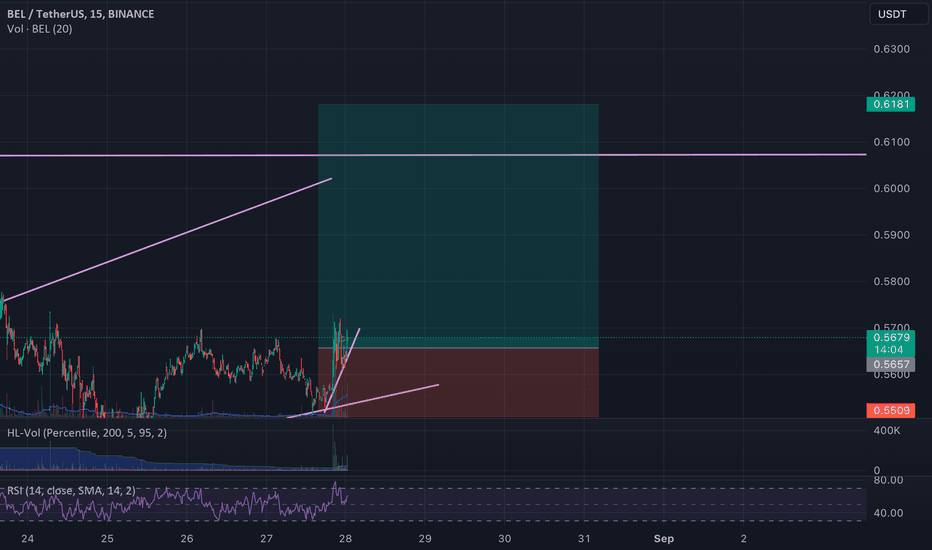
Task: Click the 0.5900 price axis label
Action: pyautogui.click(x=891, y=235)
